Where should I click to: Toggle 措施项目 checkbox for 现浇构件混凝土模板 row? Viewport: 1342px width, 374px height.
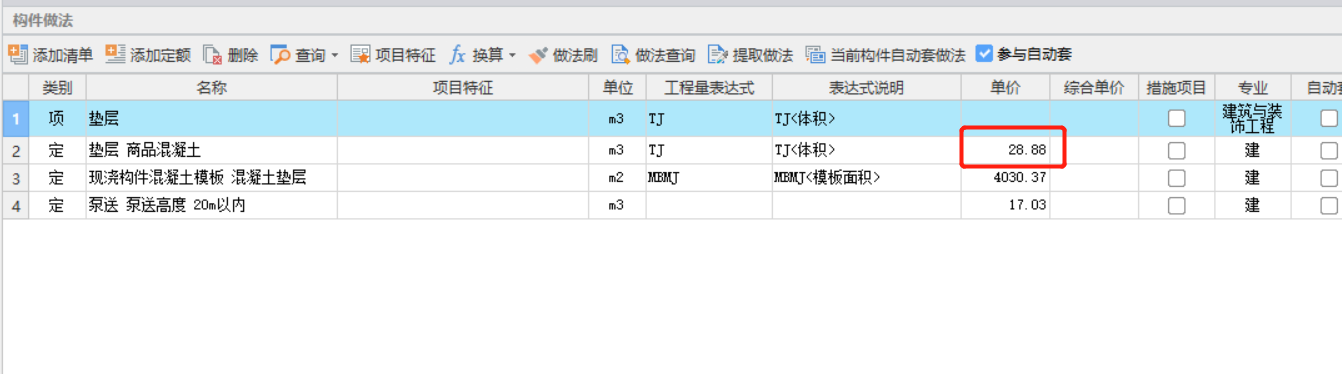1177,178
